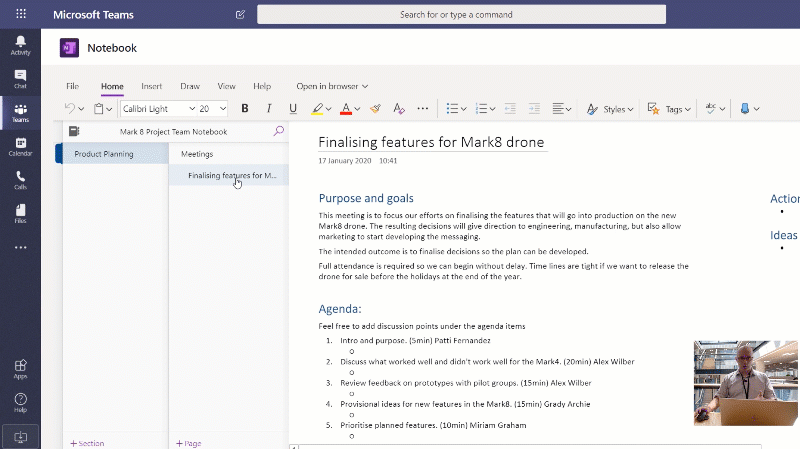
Task: Clear all formatting icon
Action: tap(399, 108)
